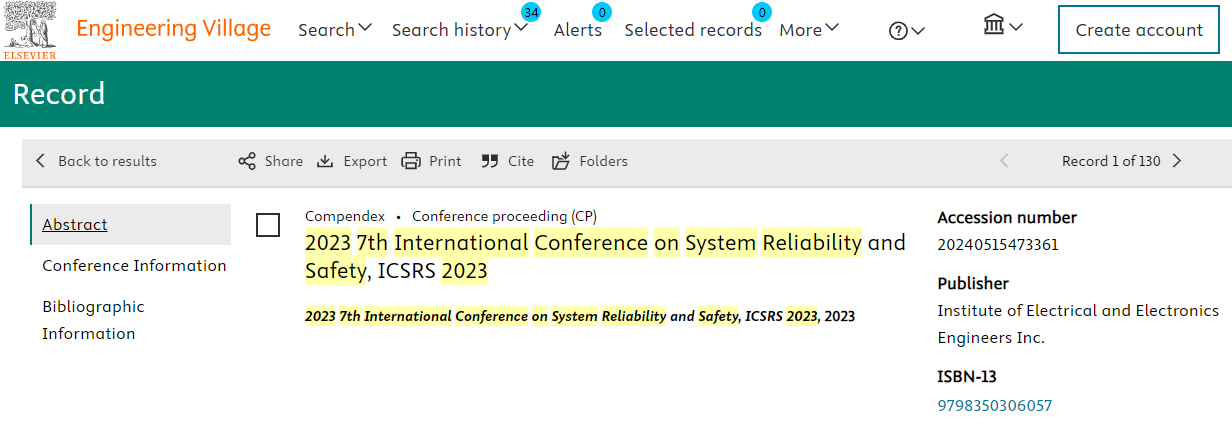Go Back to results
This screenshot has width=1232, height=447.
(x=96, y=161)
